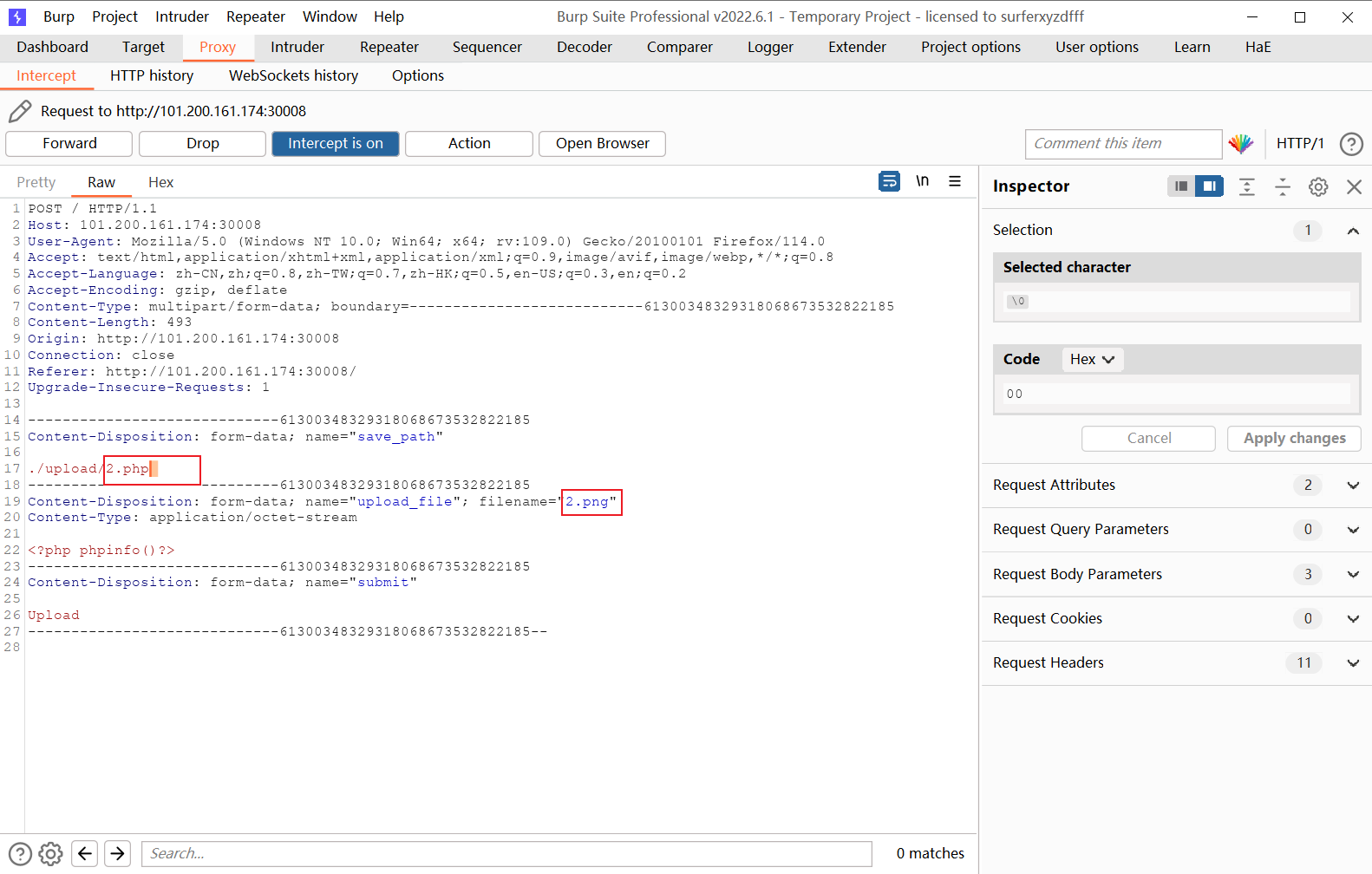Click the Burp Suite logo icon
1372x874 pixels.
(x=17, y=16)
